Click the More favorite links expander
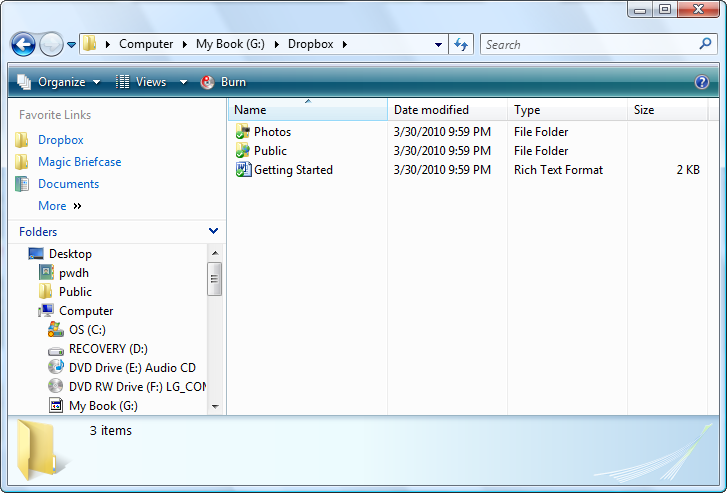The image size is (727, 493). 60,206
